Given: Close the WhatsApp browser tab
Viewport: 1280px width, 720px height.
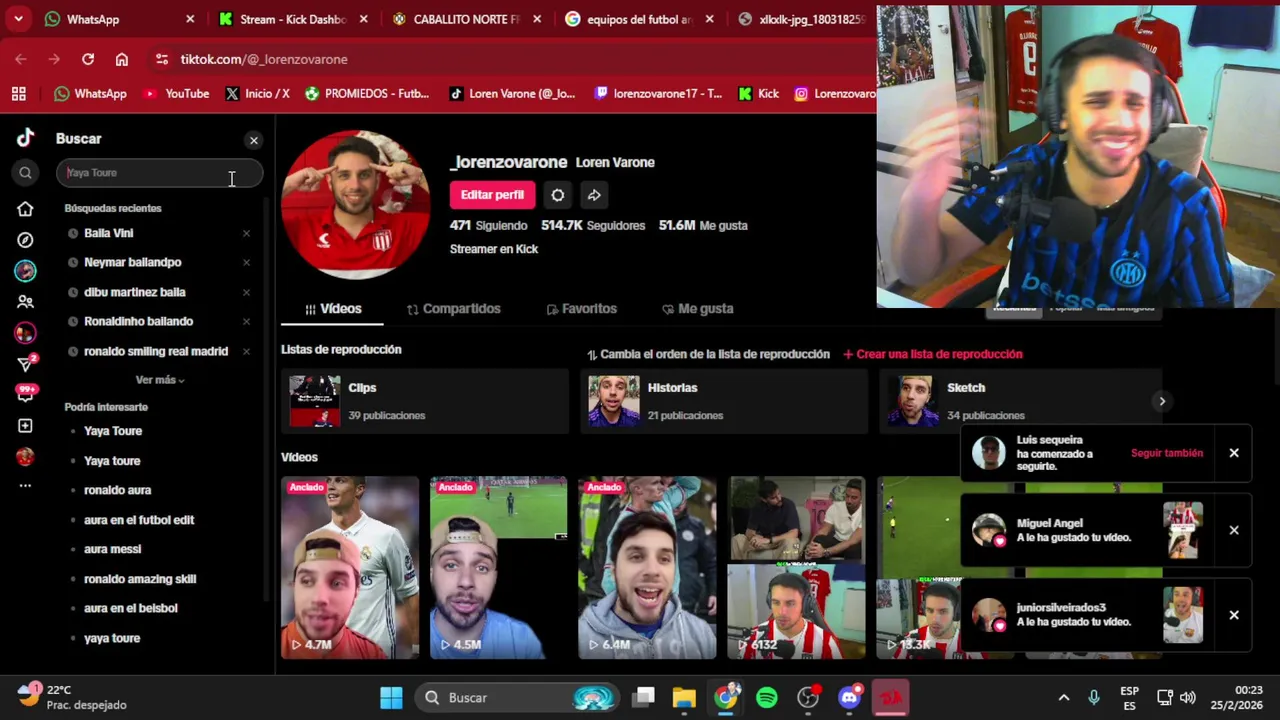Looking at the screenshot, I should [x=190, y=19].
